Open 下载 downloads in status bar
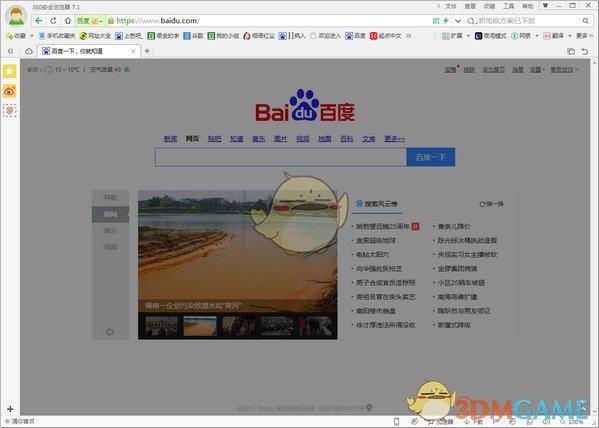599x428 pixels. tap(473, 422)
